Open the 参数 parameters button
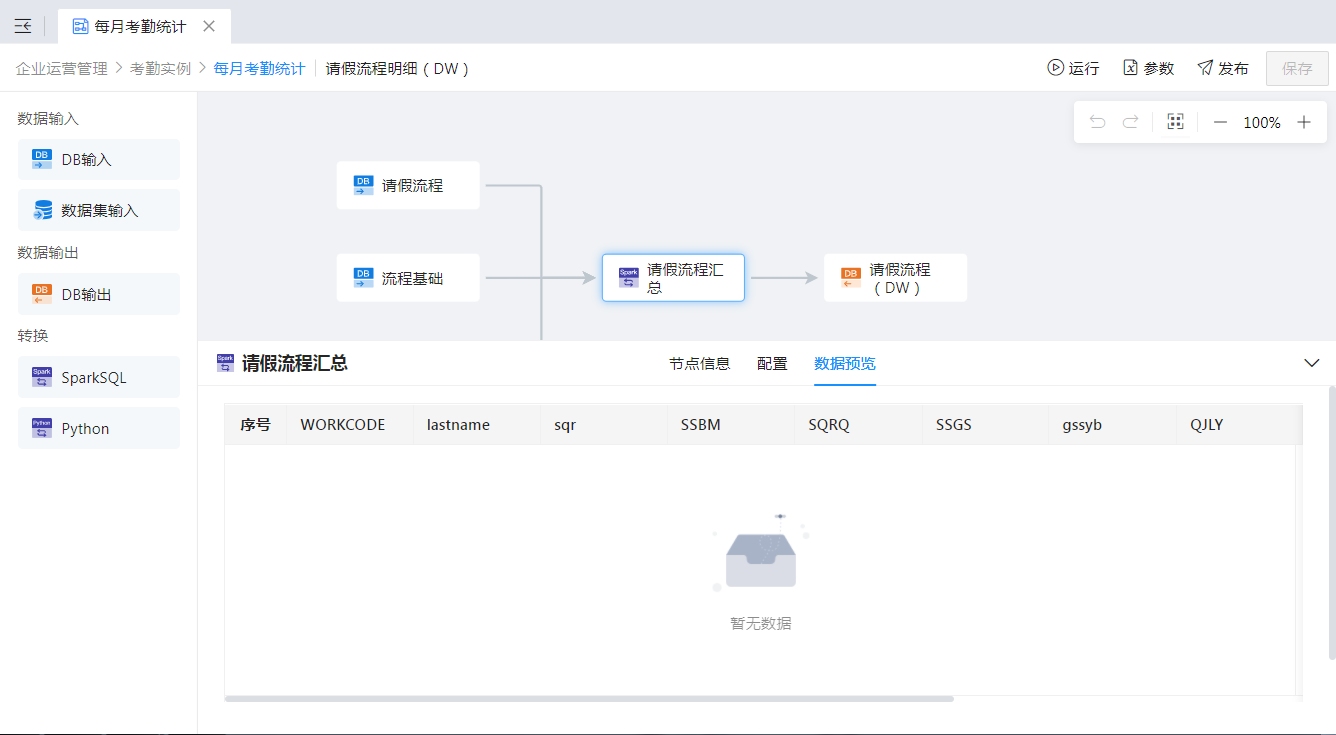 (x=1148, y=68)
